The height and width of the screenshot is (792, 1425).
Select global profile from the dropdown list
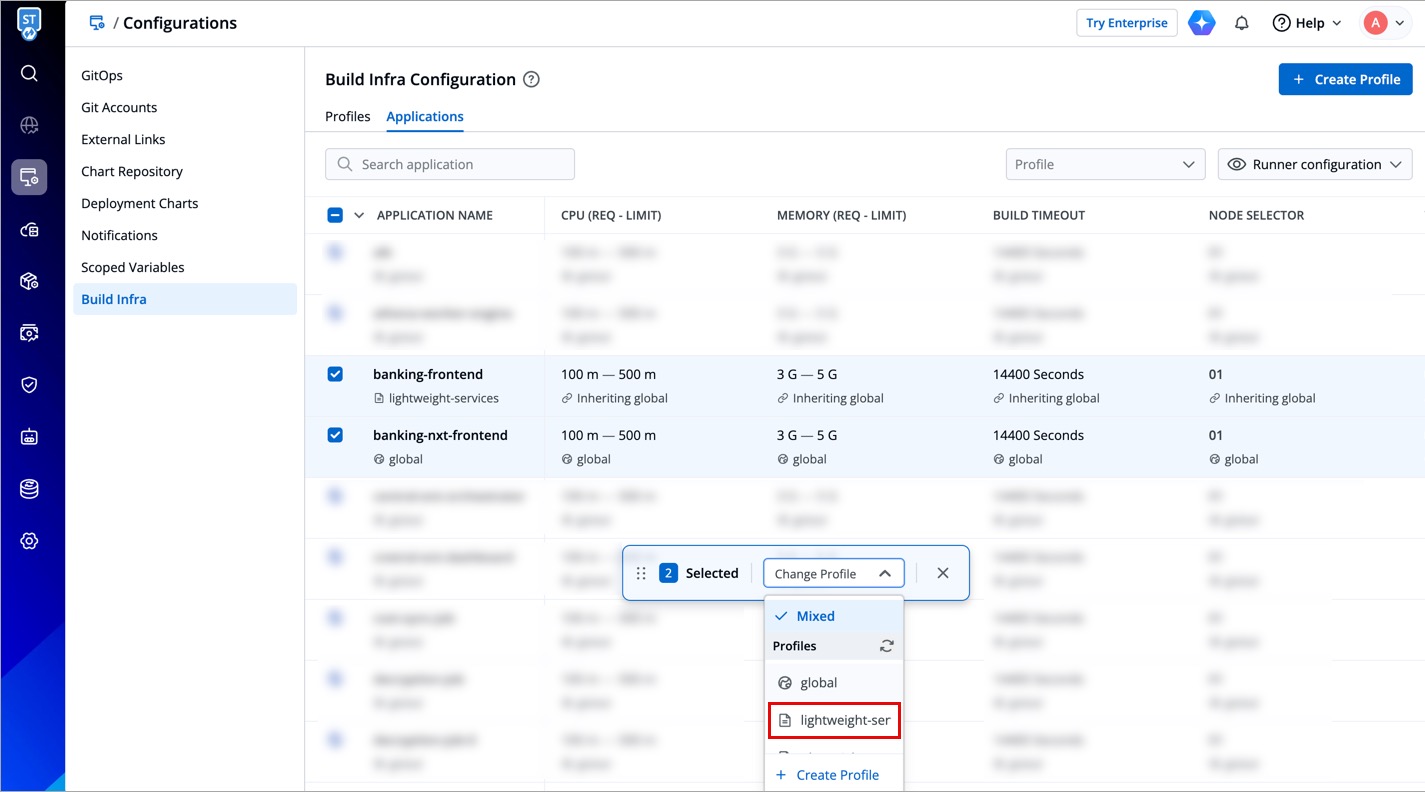click(818, 683)
